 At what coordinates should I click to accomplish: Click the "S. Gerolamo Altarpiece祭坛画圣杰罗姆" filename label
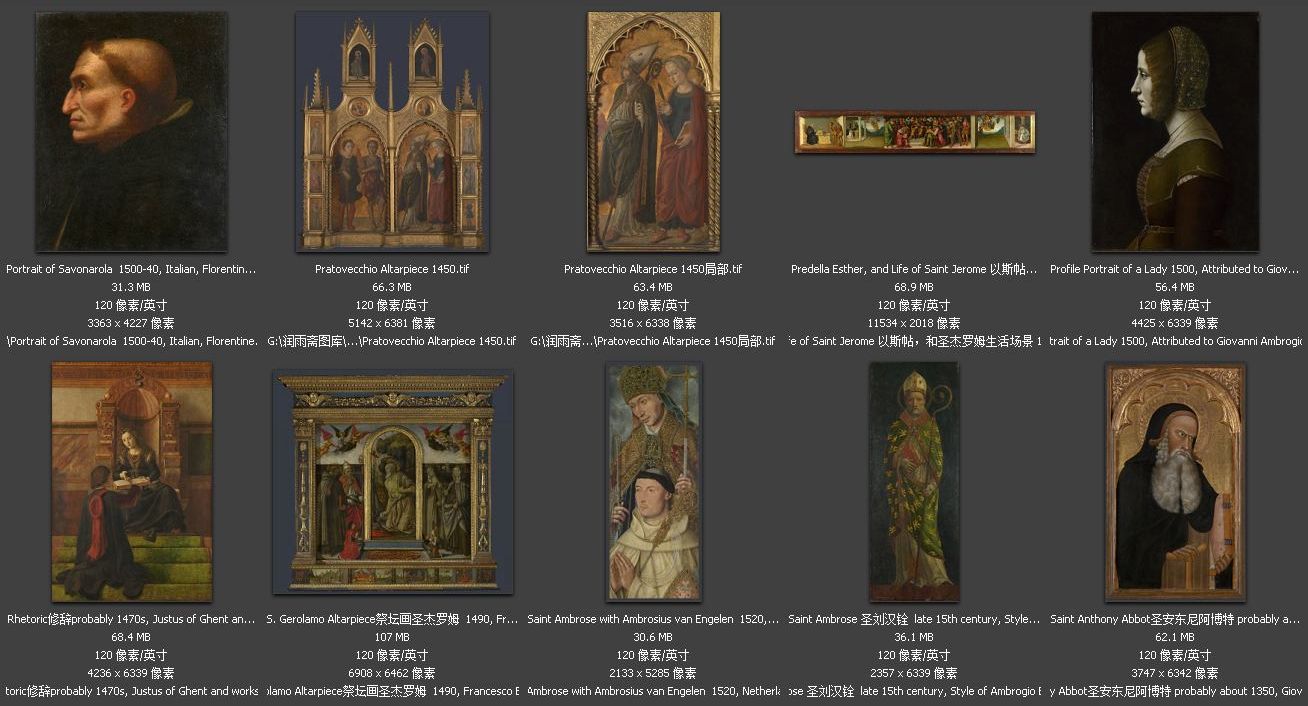tap(392, 620)
